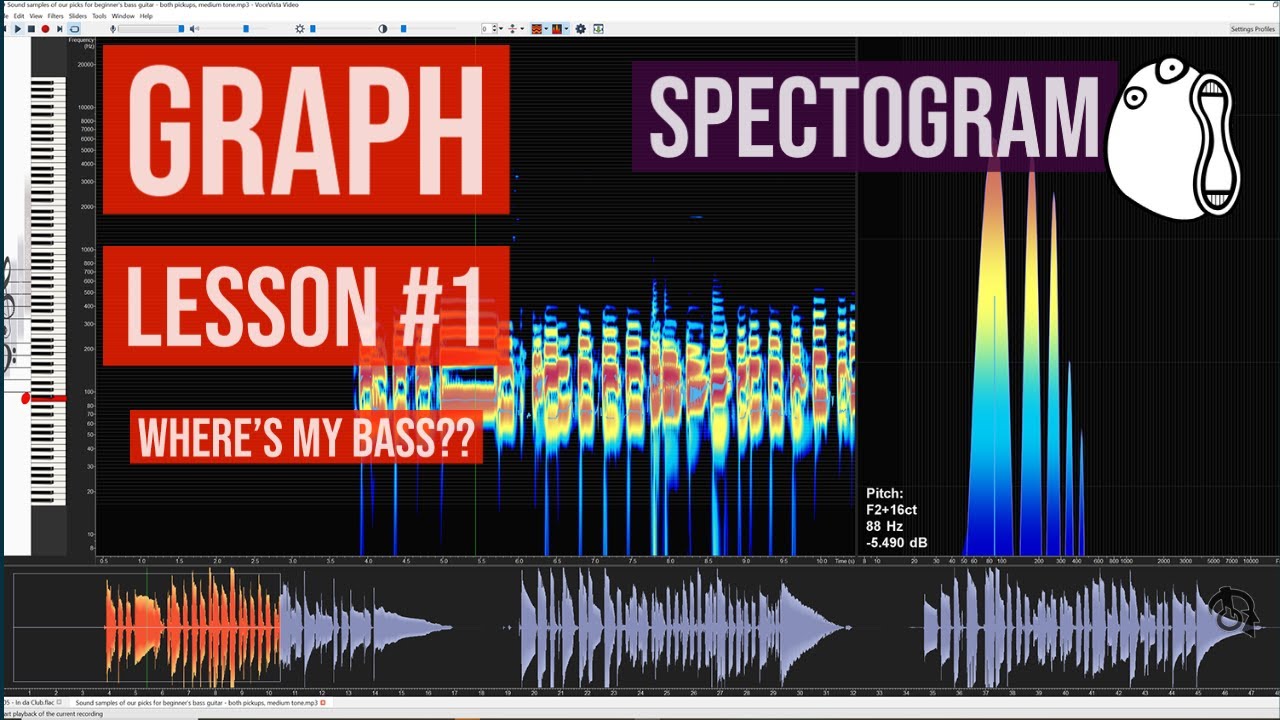Click the 'F2+16ct' pitch note value

pos(891,510)
